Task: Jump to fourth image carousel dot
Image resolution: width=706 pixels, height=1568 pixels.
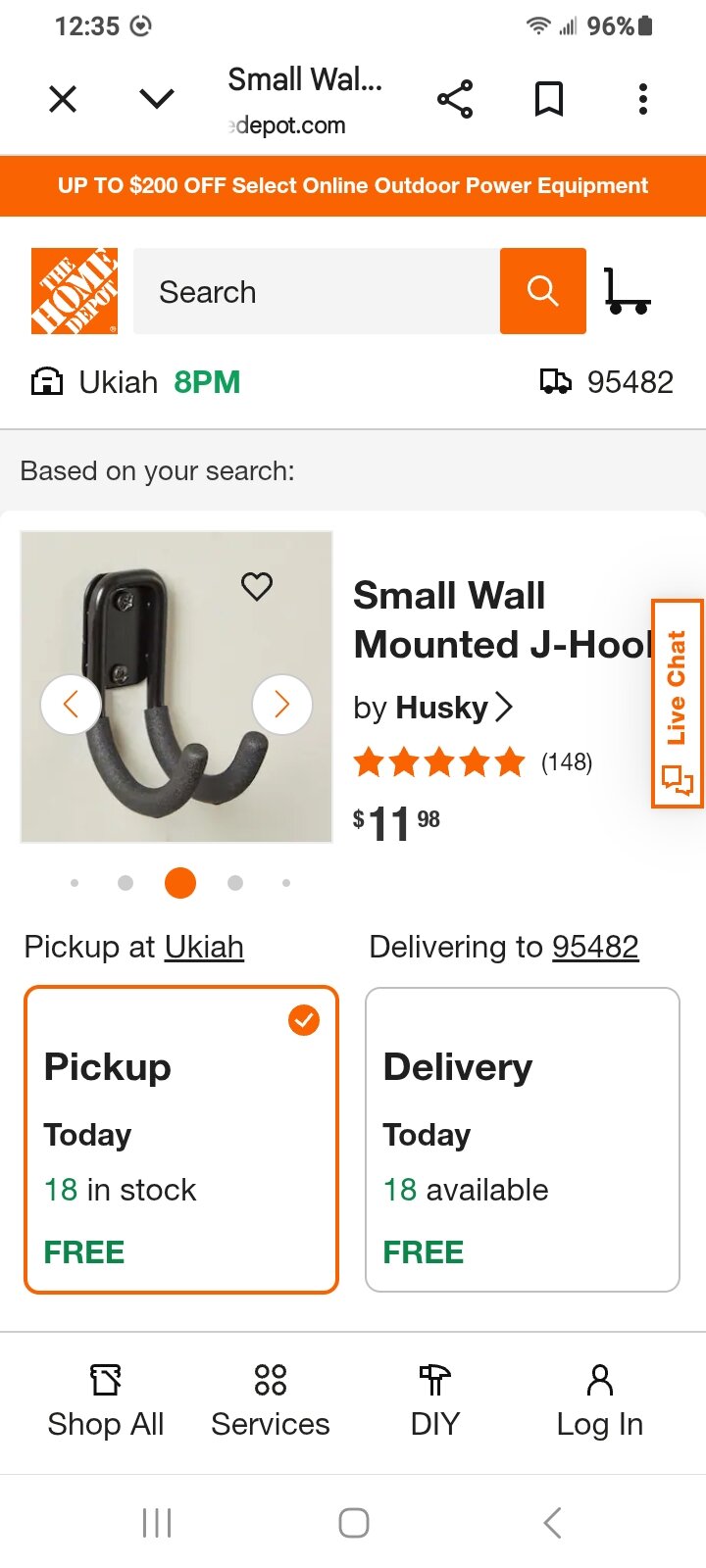Action: point(235,883)
